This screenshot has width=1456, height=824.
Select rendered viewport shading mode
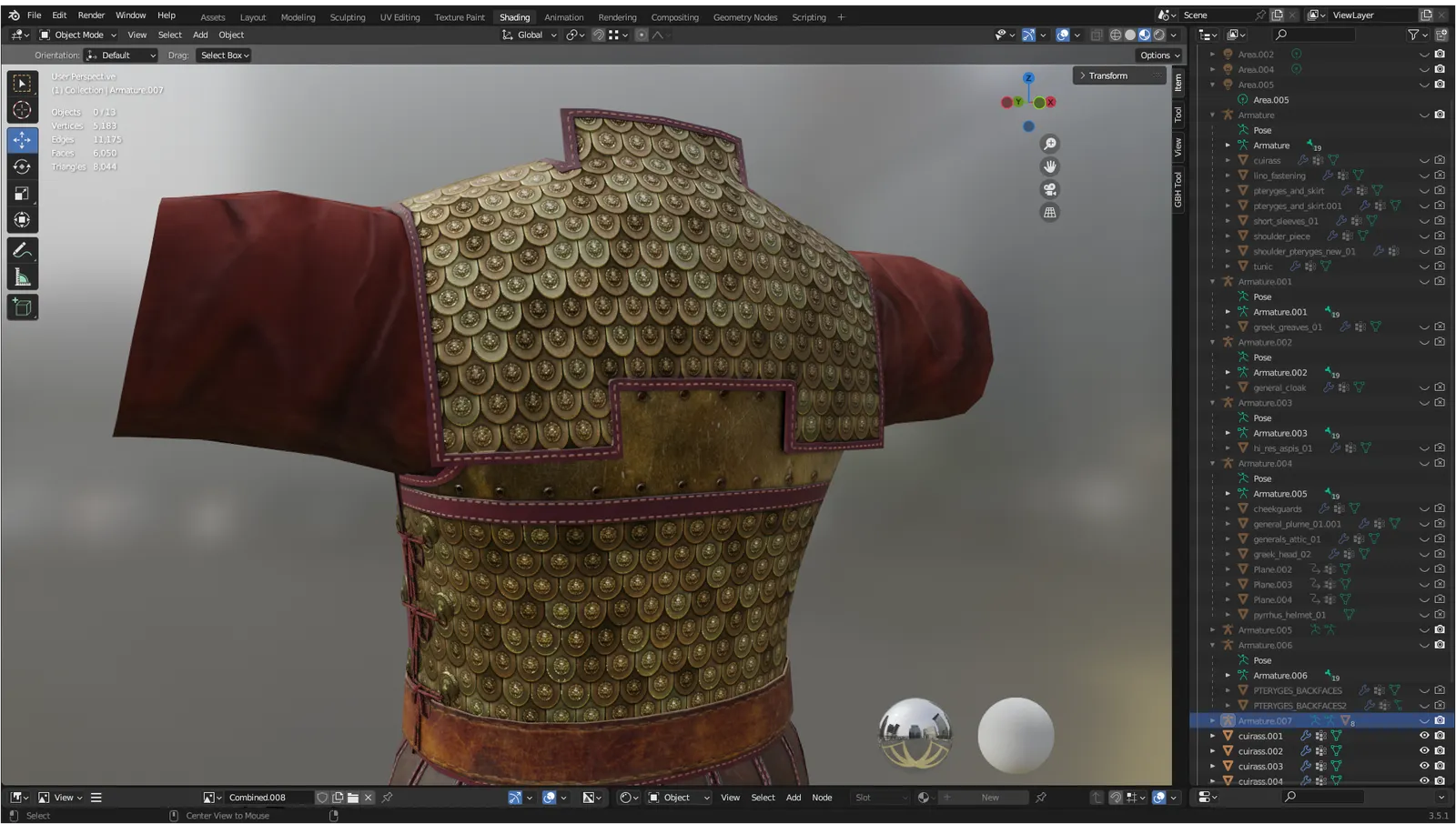[1159, 35]
